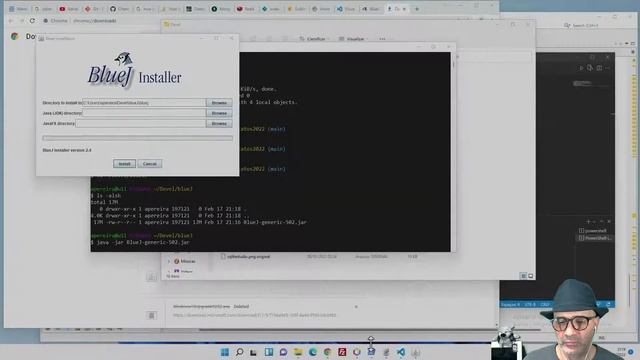
Task: Open the Widgets panel from taskbar
Action: coord(269,352)
